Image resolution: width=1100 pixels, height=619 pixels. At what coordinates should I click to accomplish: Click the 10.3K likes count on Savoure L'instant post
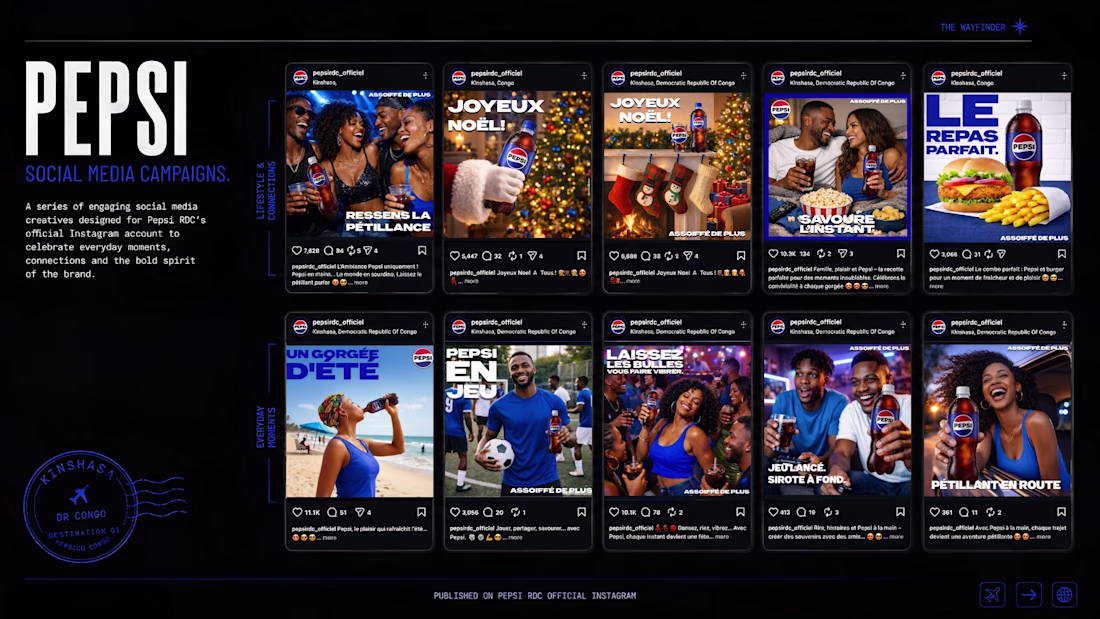(788, 253)
